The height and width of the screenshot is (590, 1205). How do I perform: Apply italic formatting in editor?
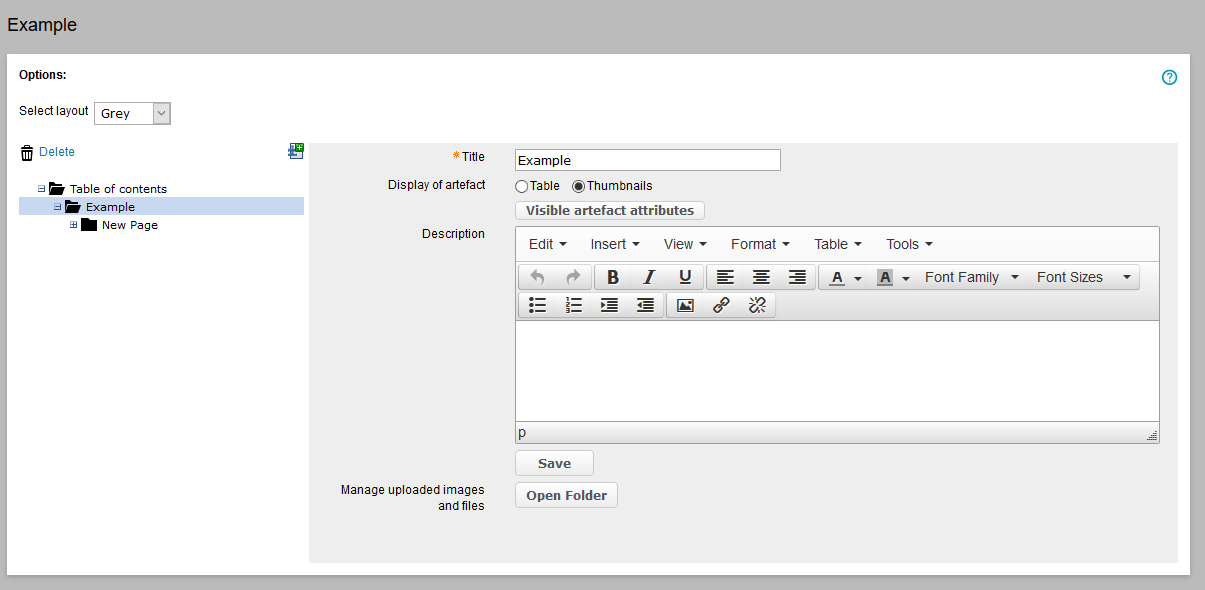pos(649,278)
